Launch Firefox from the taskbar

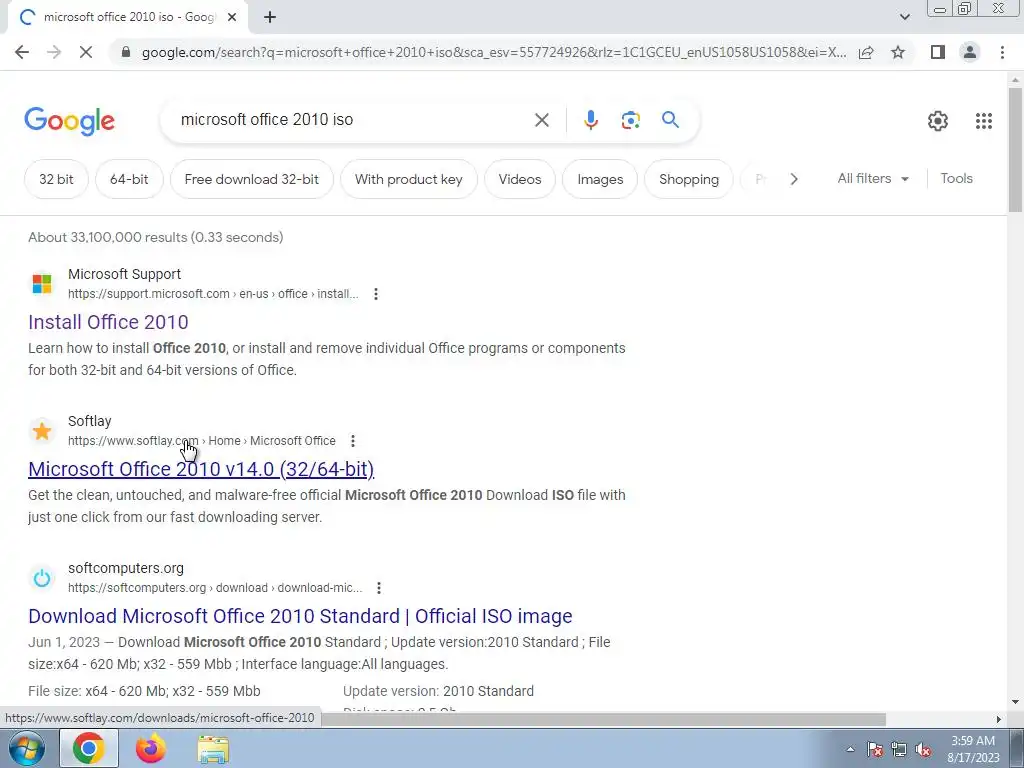point(151,748)
